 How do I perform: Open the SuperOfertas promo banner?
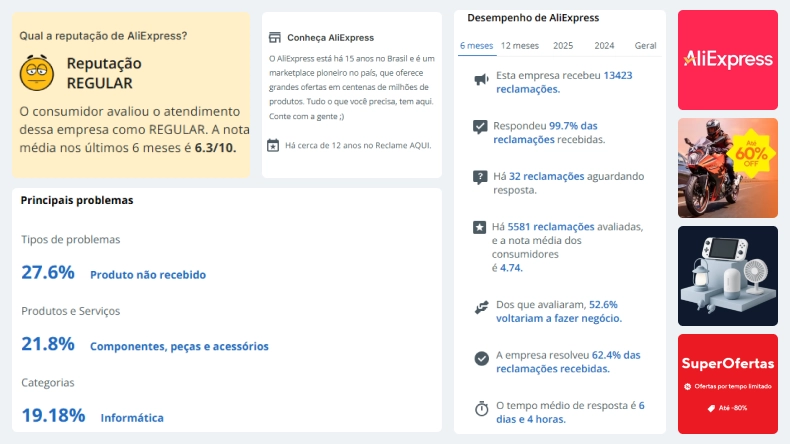[x=728, y=384]
